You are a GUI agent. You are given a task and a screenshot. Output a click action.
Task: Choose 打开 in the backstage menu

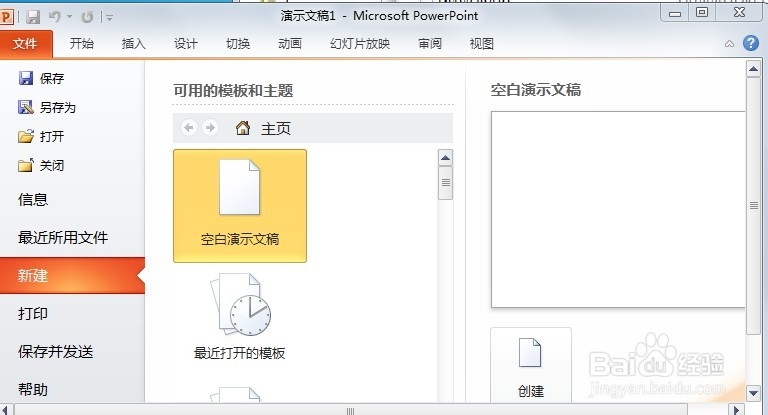[41, 136]
